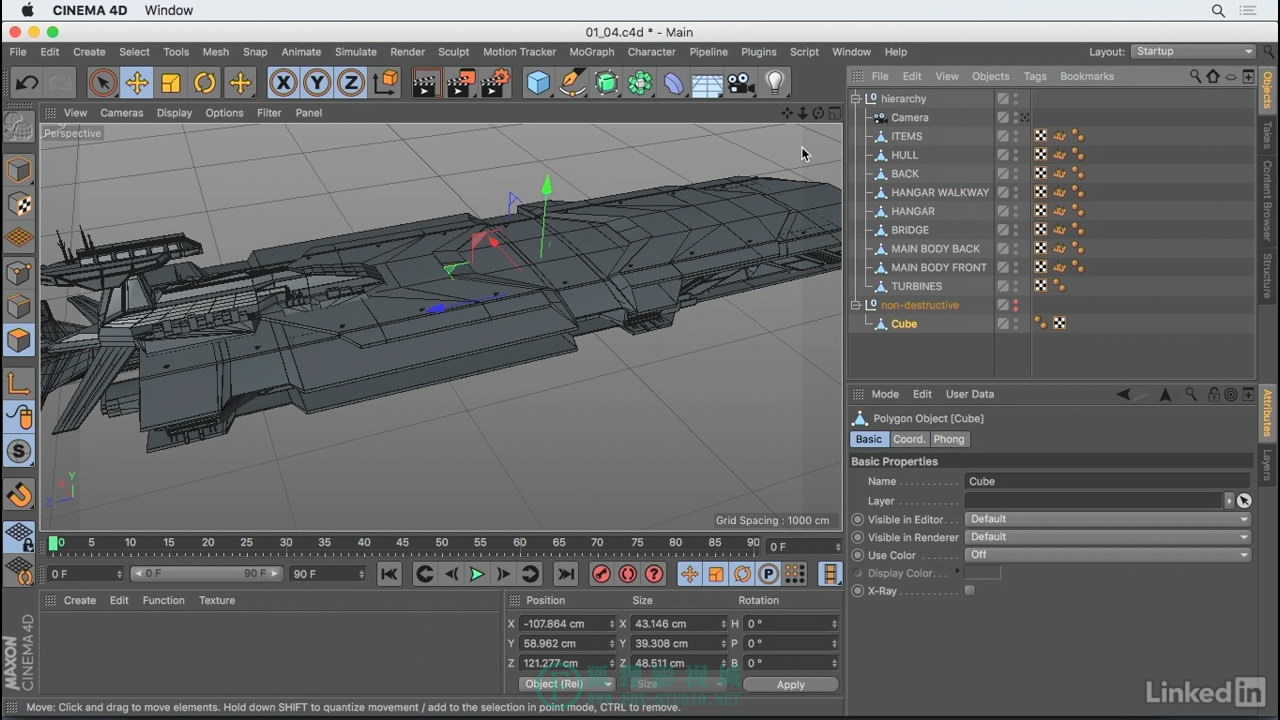Open the Visible in Renderer dropdown
This screenshot has width=1280, height=720.
coord(1108,537)
